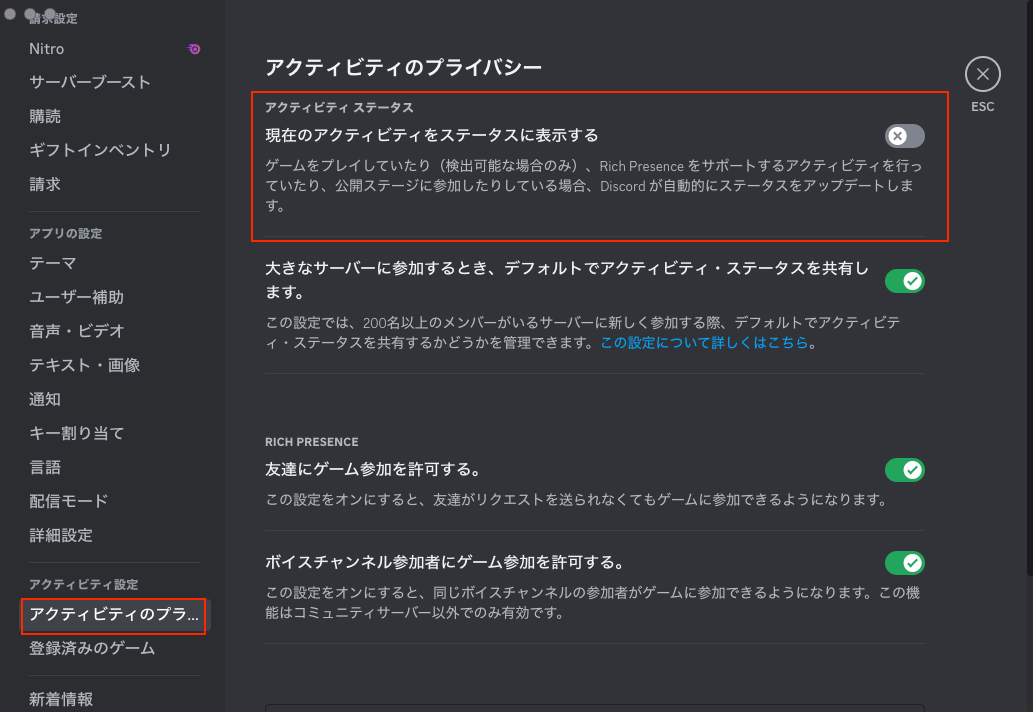Toggle showing current activity in status

click(x=904, y=136)
